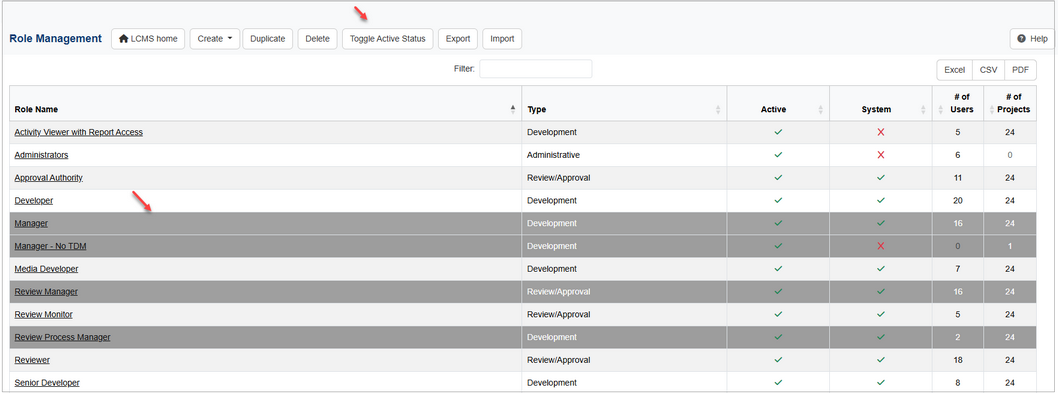Open the Manager role link
This screenshot has height=393, width=1058.
tap(31, 223)
